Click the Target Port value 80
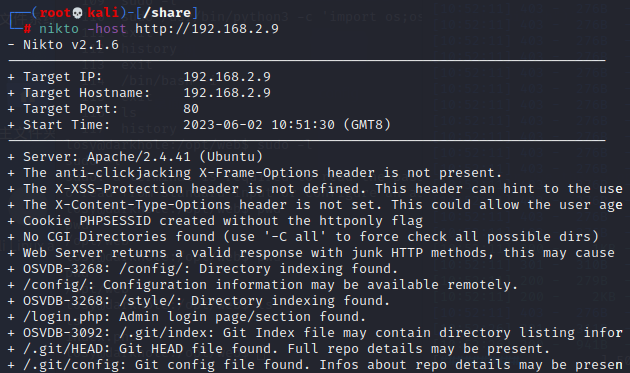 tap(191, 109)
